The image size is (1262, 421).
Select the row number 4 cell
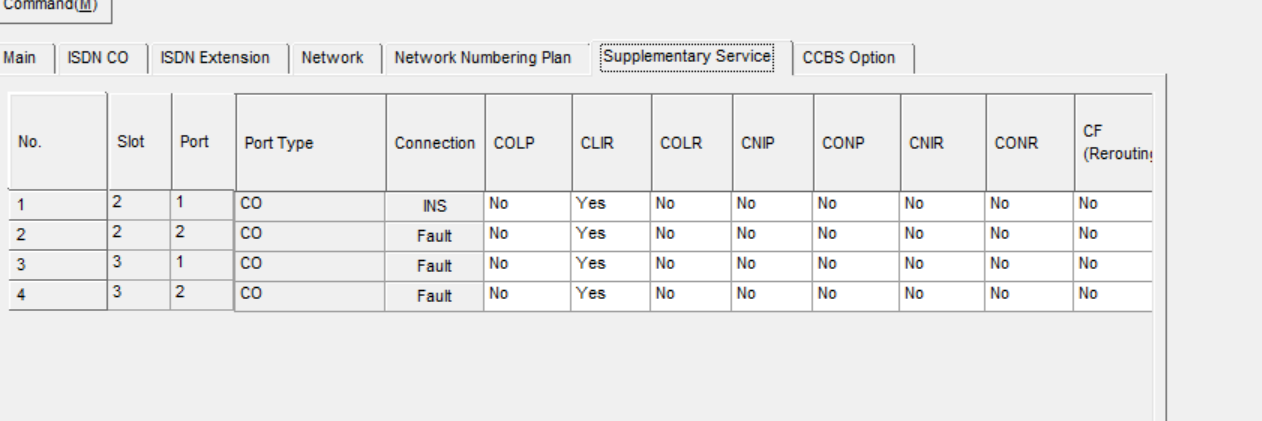coord(58,296)
